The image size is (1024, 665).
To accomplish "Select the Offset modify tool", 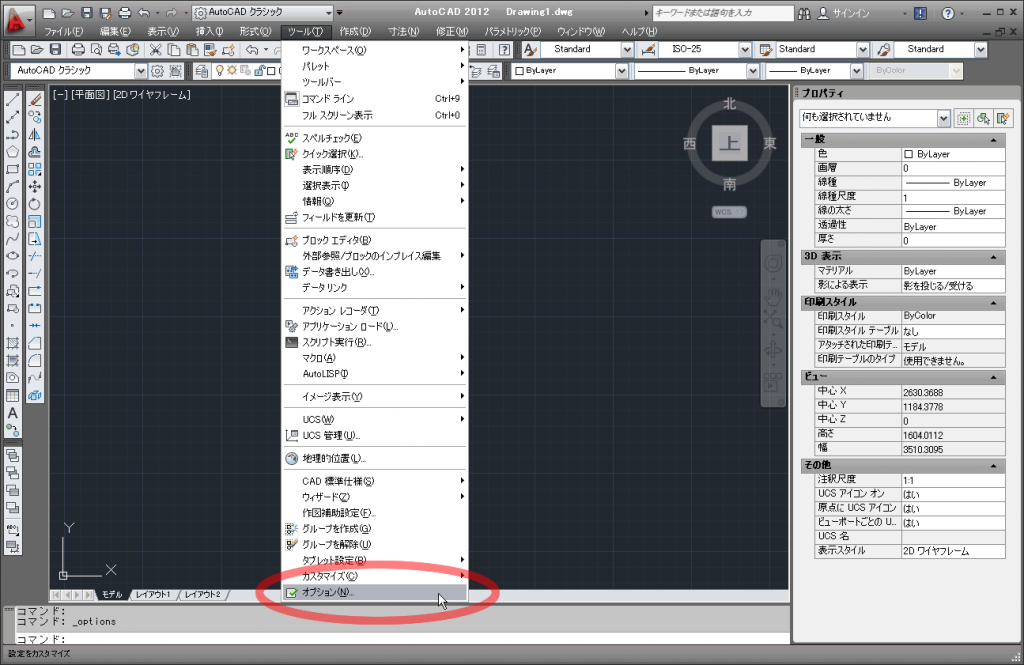I will coord(35,152).
